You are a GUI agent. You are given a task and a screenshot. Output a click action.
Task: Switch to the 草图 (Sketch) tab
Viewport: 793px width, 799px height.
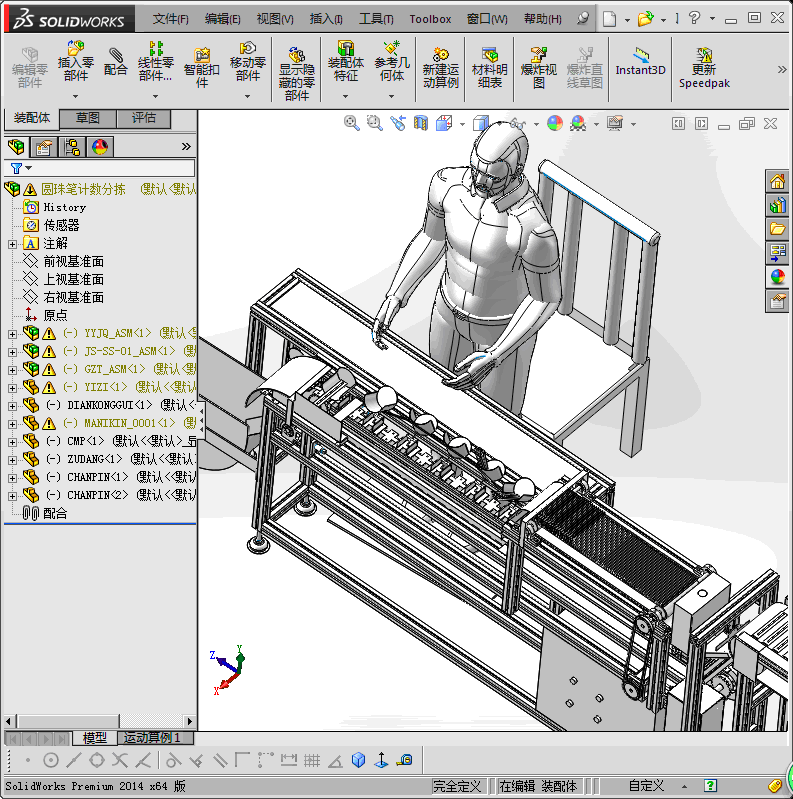point(88,118)
